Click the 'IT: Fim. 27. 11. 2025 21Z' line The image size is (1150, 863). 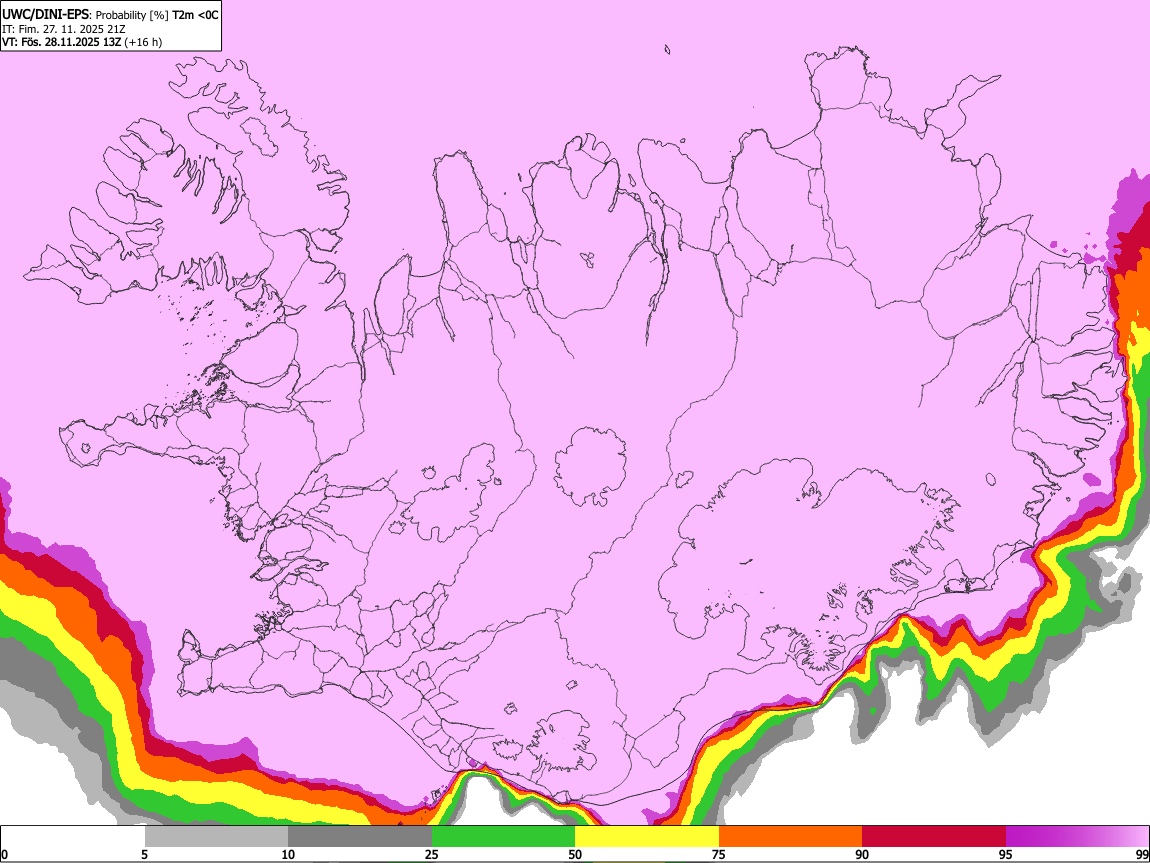64,29
